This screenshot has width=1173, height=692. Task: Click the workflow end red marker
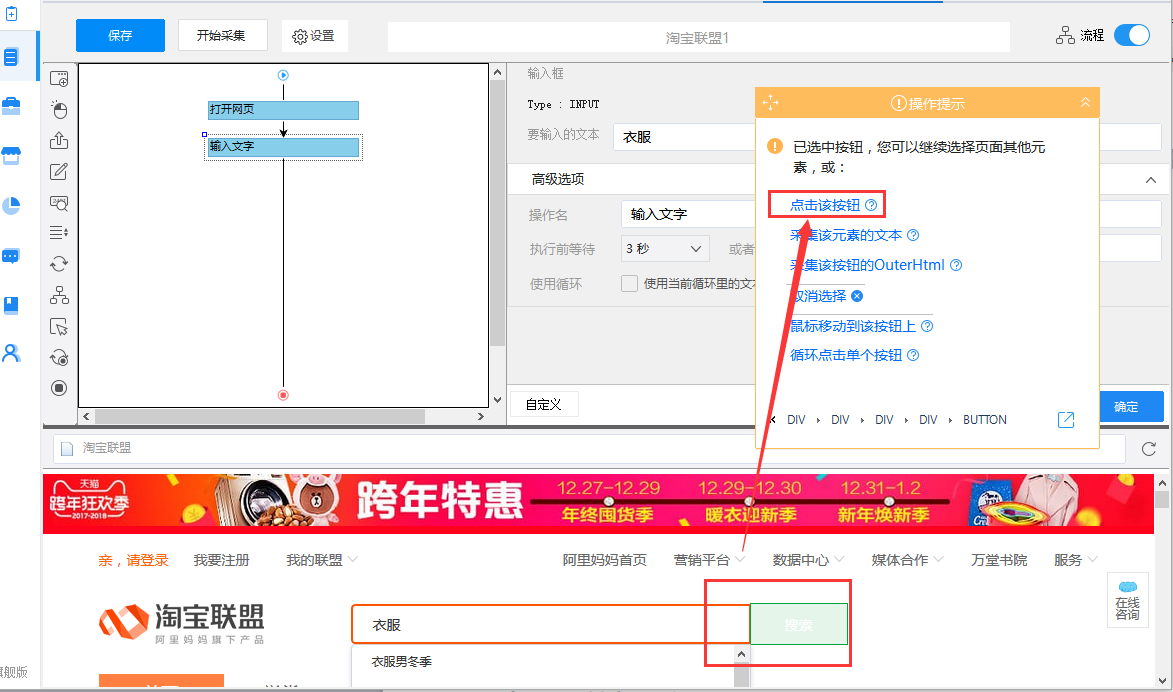tap(283, 395)
